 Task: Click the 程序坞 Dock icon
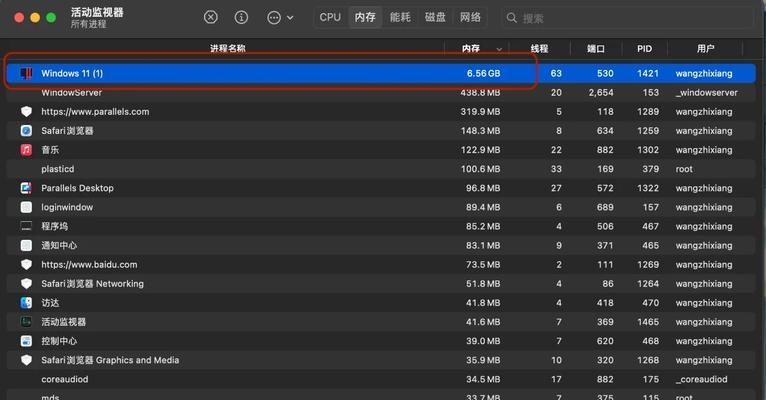pyautogui.click(x=26, y=226)
